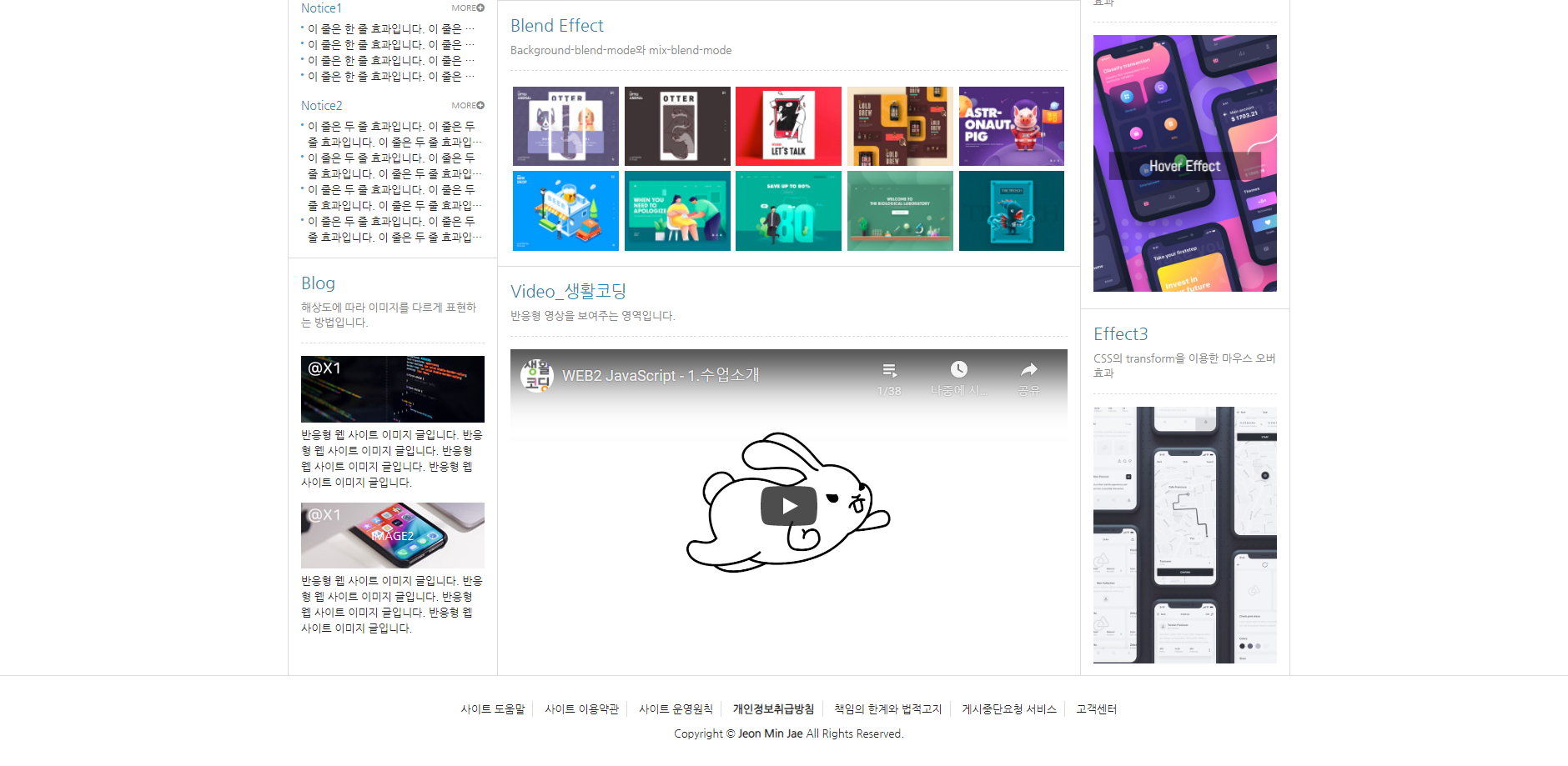The width and height of the screenshot is (1568, 766).
Task: Click the 반응형 영상을 보여주는 영역입니다 text
Action: (x=593, y=316)
